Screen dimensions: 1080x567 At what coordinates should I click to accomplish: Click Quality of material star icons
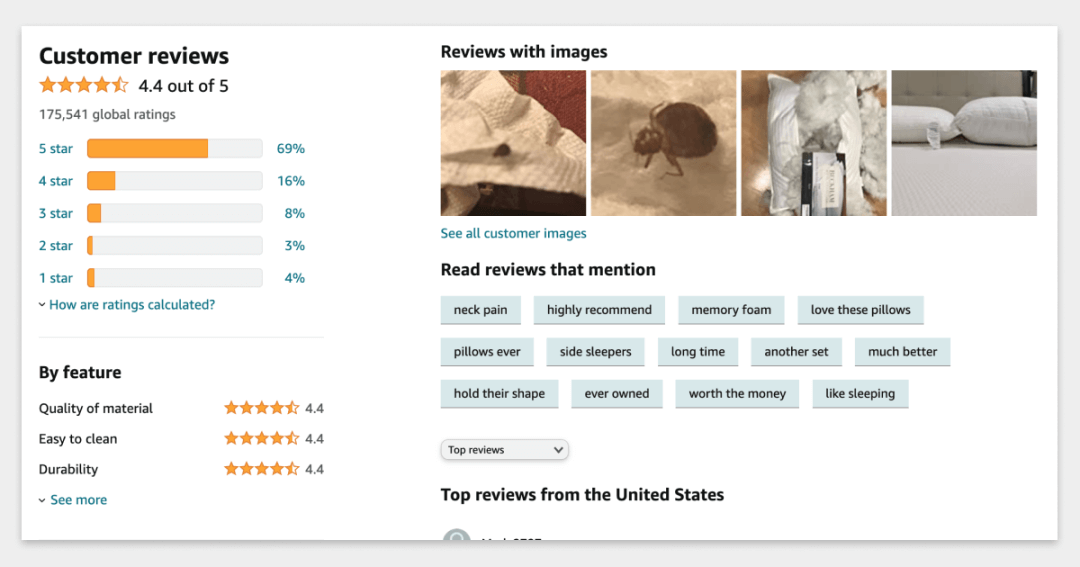tap(262, 409)
